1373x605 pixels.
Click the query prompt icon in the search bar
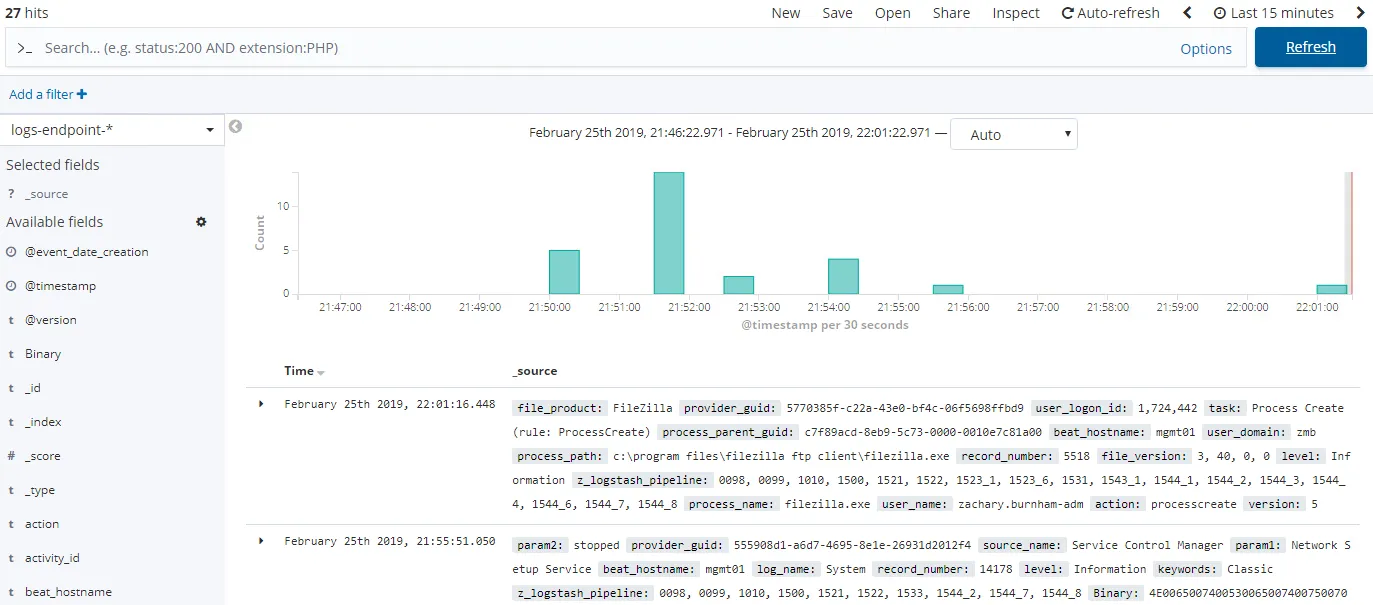click(25, 48)
